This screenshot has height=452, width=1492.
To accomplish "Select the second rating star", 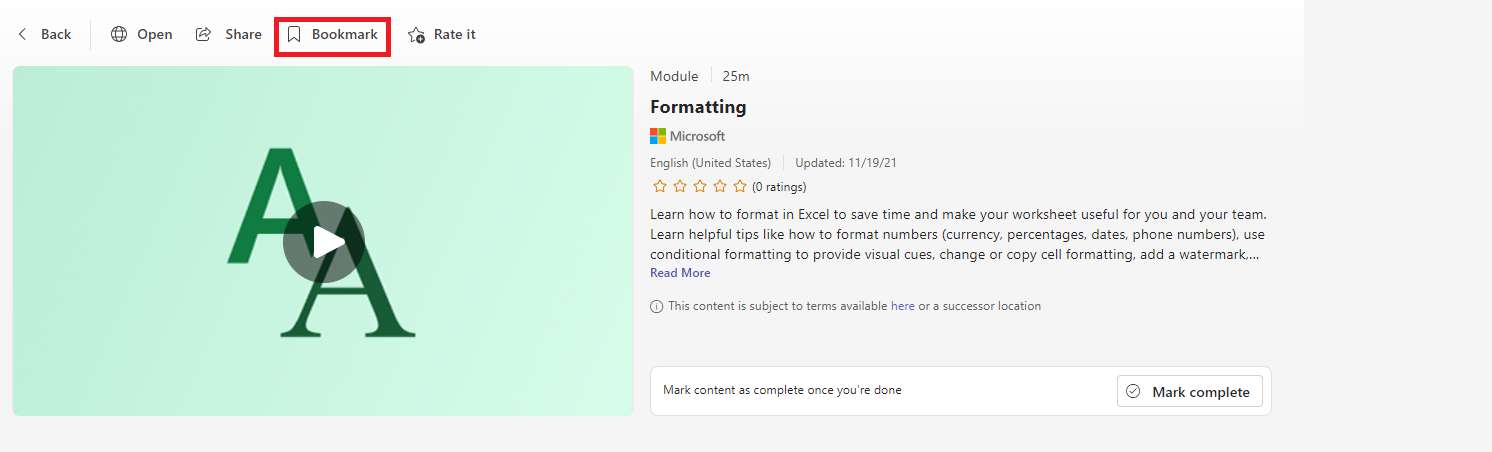I will (680, 186).
